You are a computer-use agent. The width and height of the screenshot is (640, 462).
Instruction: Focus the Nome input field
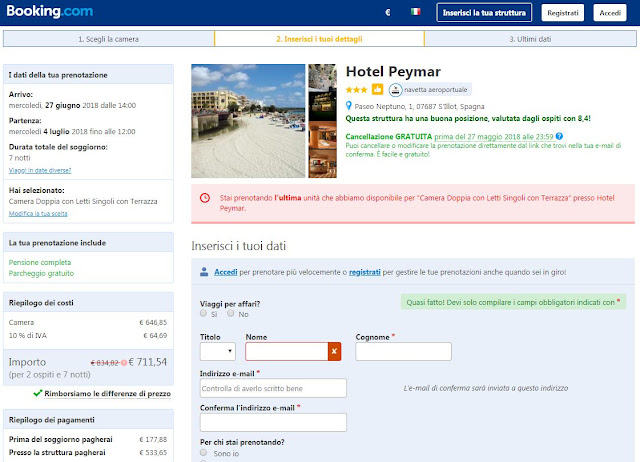click(x=287, y=351)
